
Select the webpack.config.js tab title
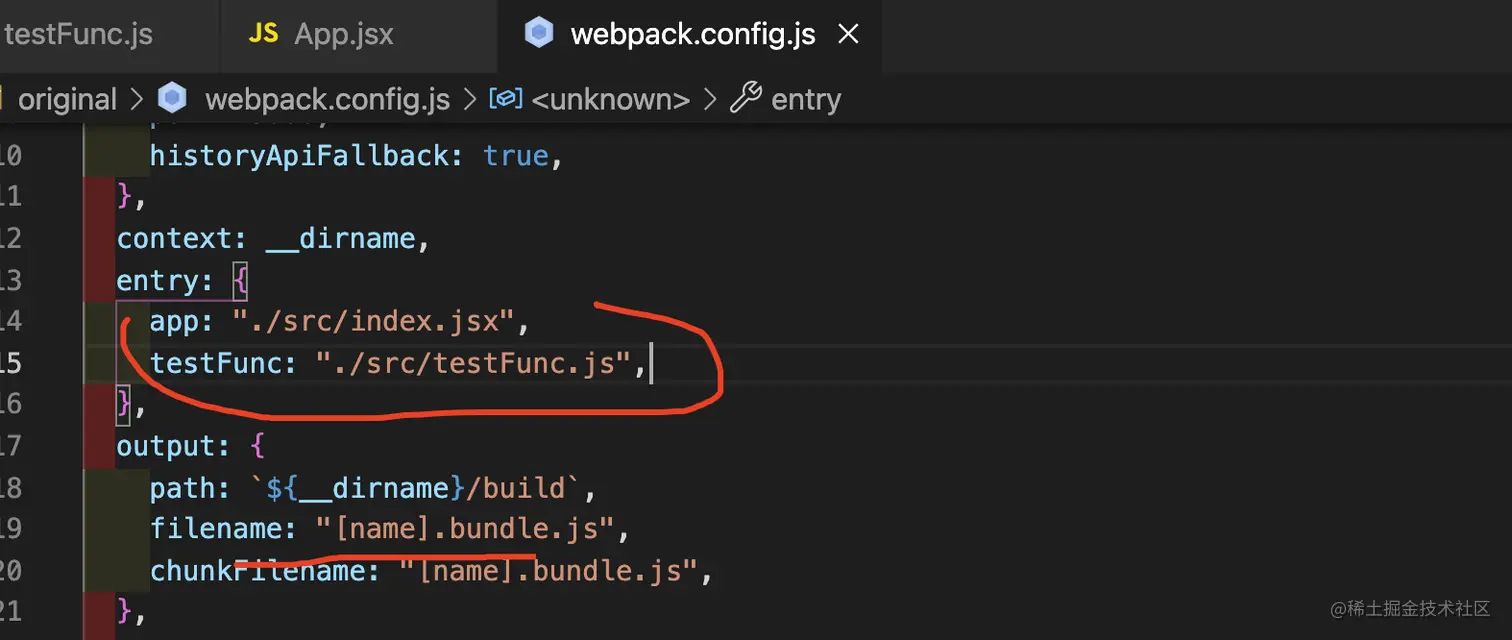click(692, 35)
